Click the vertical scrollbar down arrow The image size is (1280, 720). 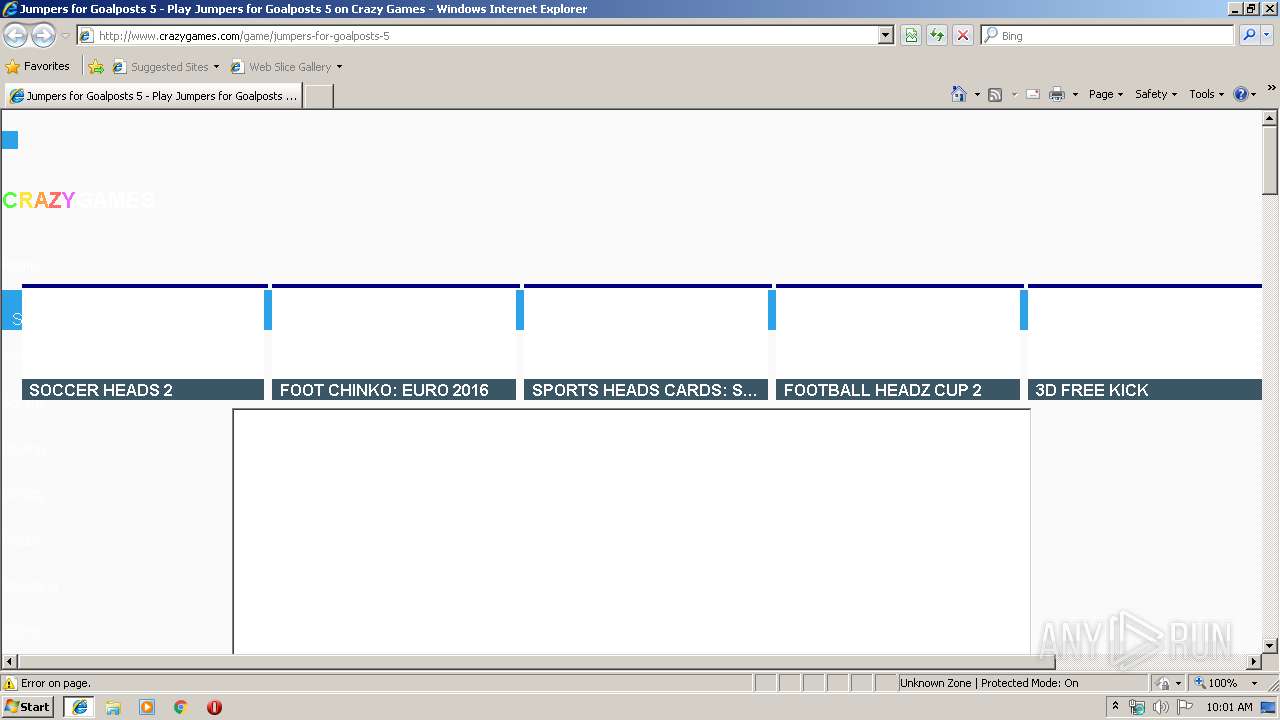tap(1270, 646)
